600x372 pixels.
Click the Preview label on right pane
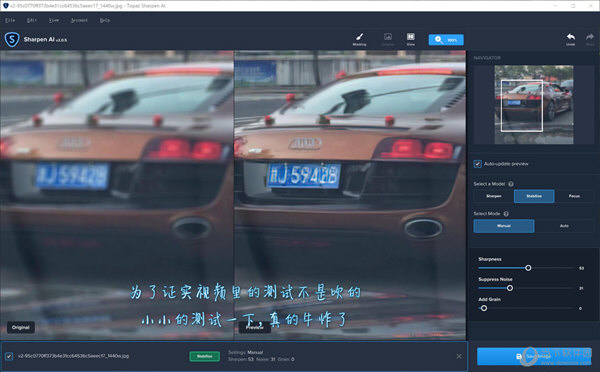pos(255,327)
